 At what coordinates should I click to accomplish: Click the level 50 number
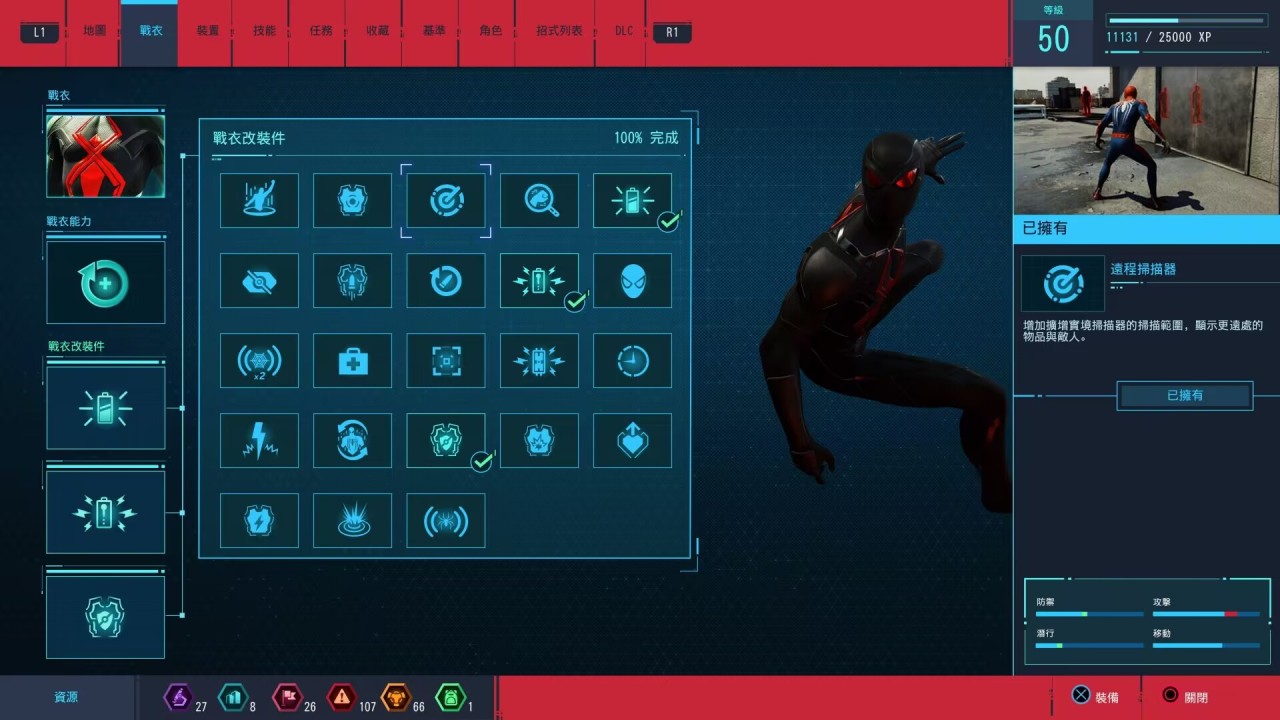pos(1054,39)
